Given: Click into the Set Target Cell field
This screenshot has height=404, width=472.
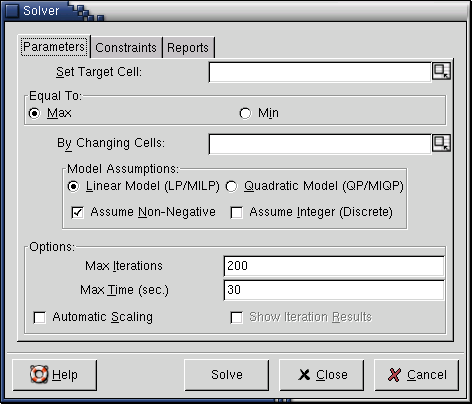Looking at the screenshot, I should coord(320,72).
